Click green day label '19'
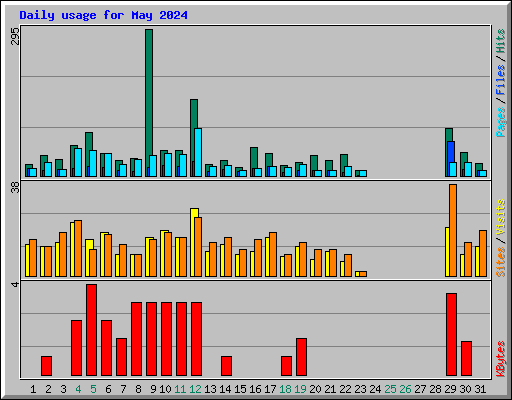 (x=300, y=389)
